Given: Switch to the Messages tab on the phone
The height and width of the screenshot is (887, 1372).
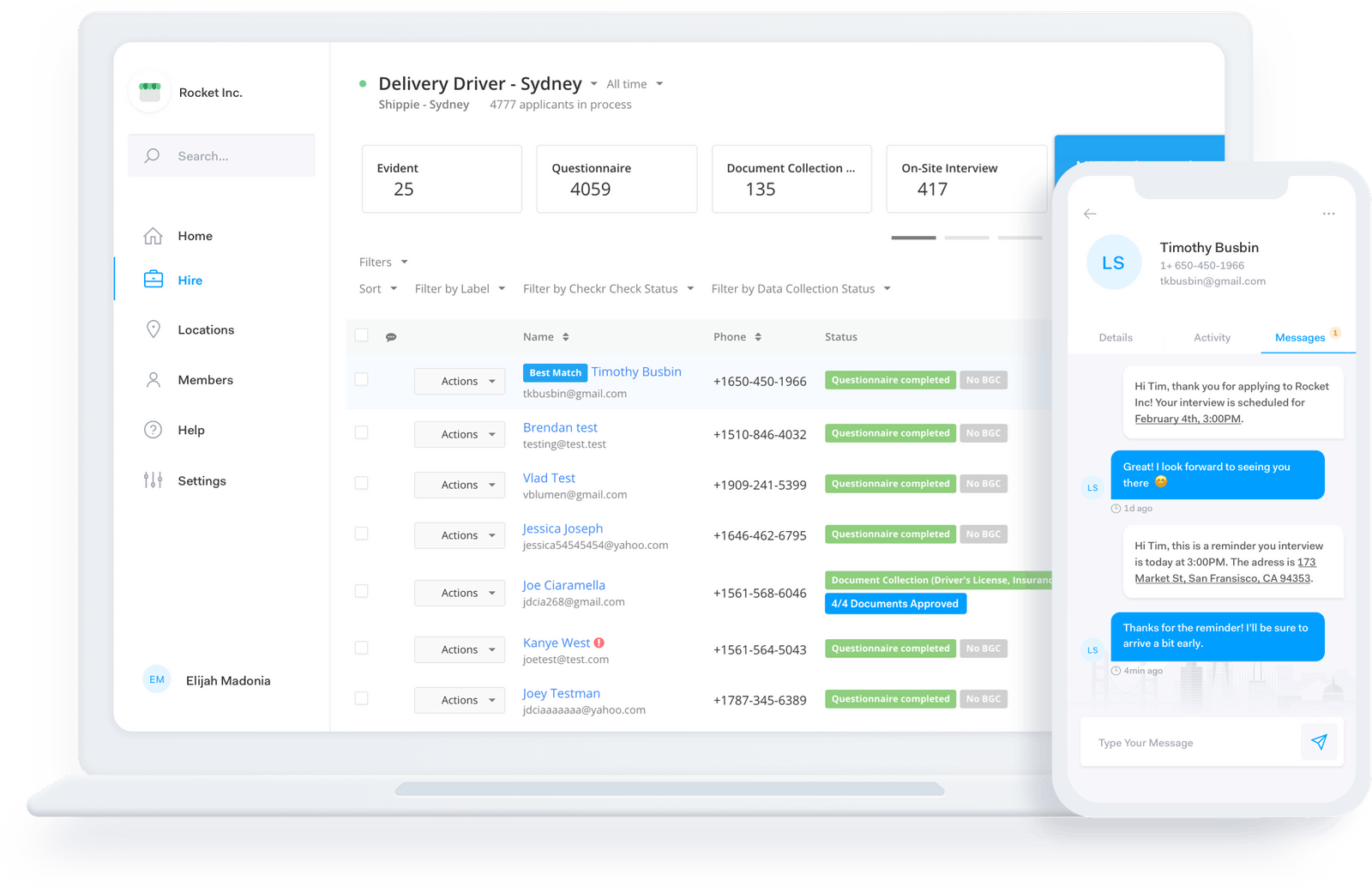Looking at the screenshot, I should [1300, 338].
